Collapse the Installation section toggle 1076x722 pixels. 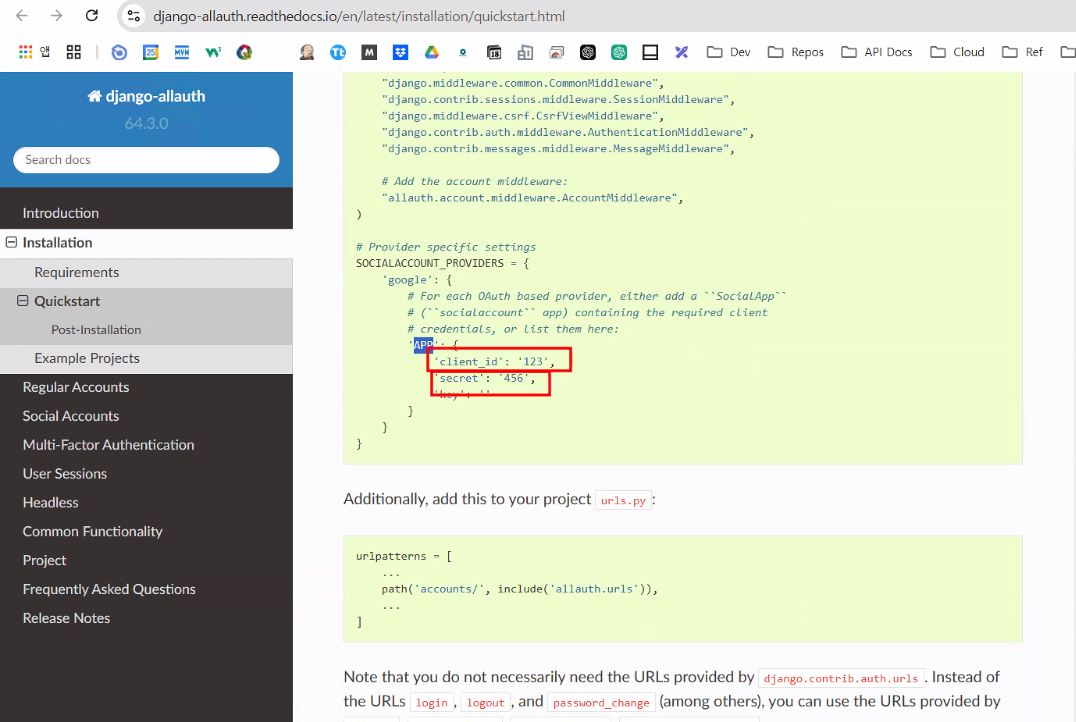click(x=12, y=242)
